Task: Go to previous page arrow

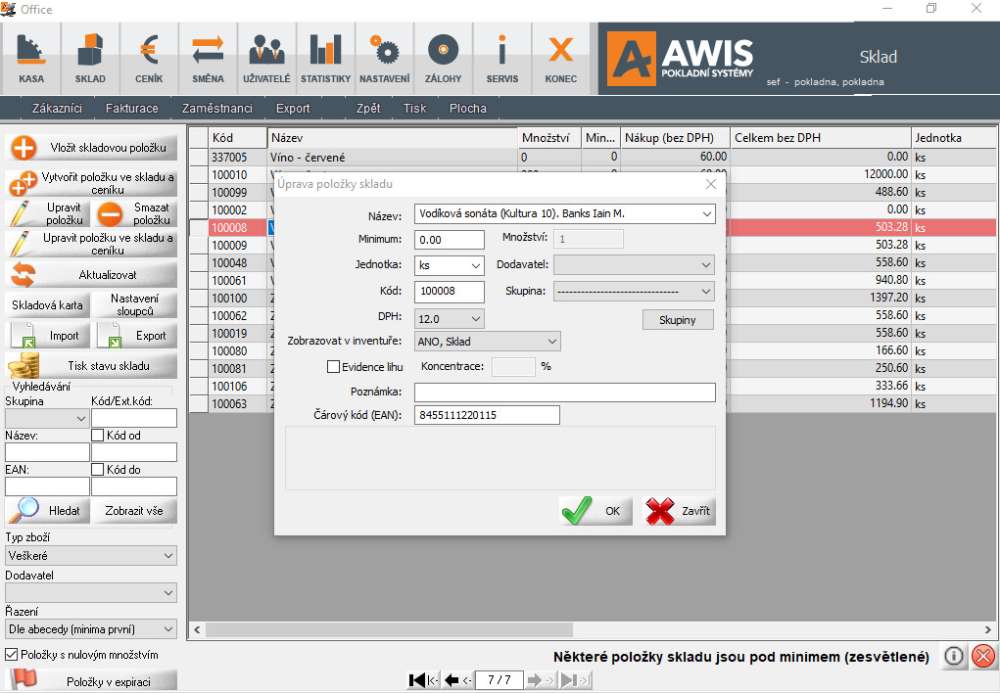Action: [457, 680]
